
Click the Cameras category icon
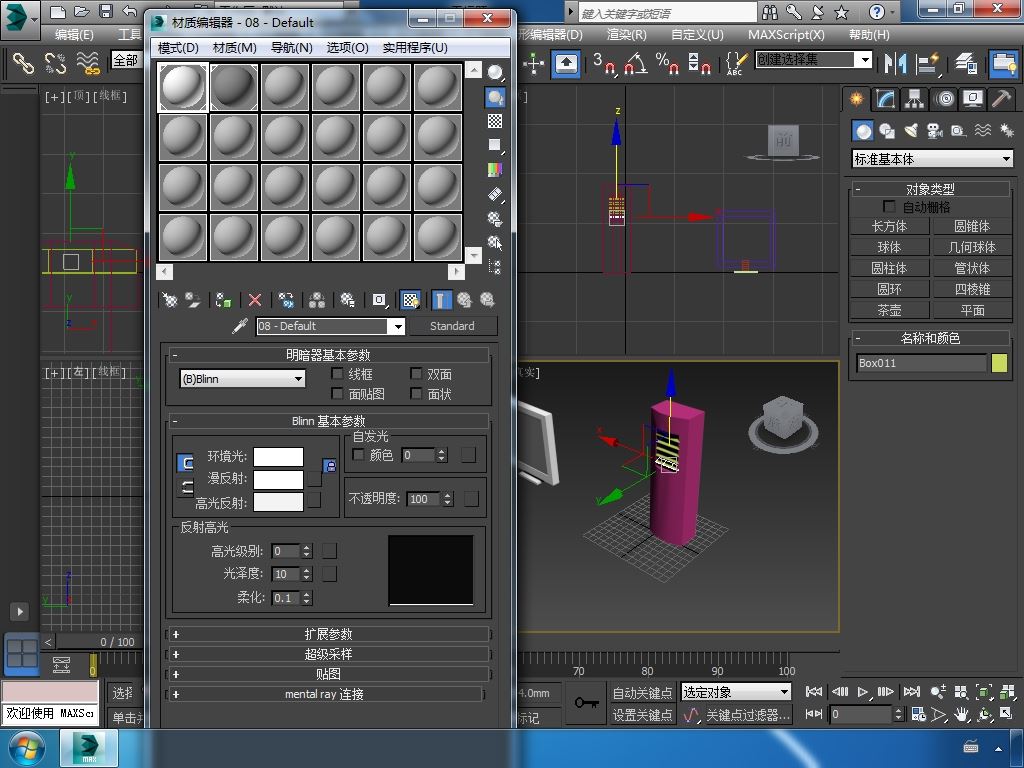935,131
